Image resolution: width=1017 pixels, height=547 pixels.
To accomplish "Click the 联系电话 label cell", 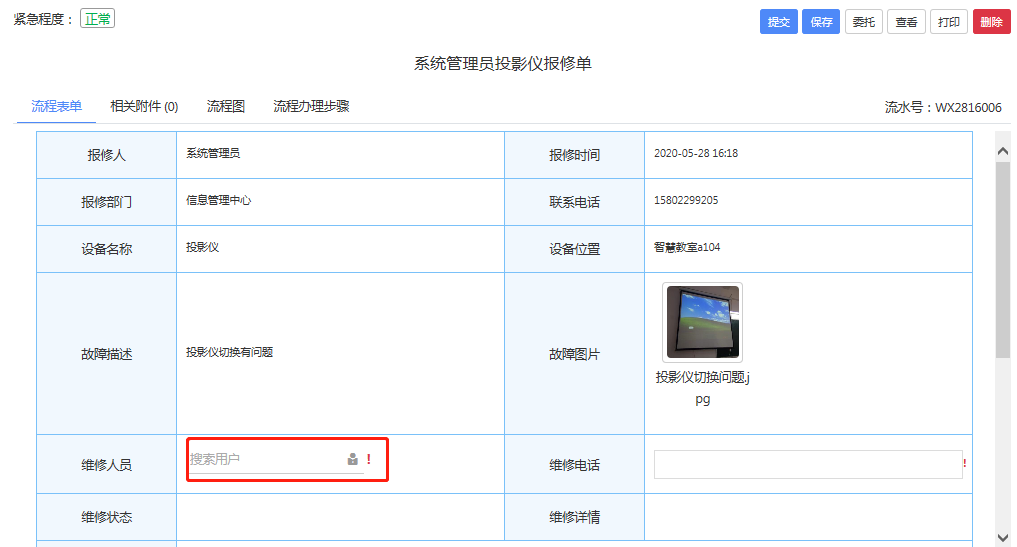I will point(575,202).
